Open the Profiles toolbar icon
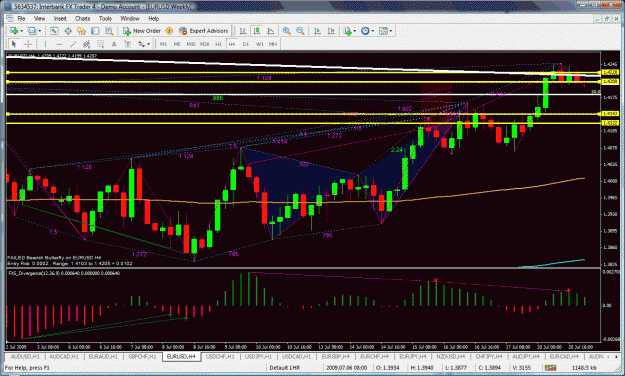 pos(32,31)
